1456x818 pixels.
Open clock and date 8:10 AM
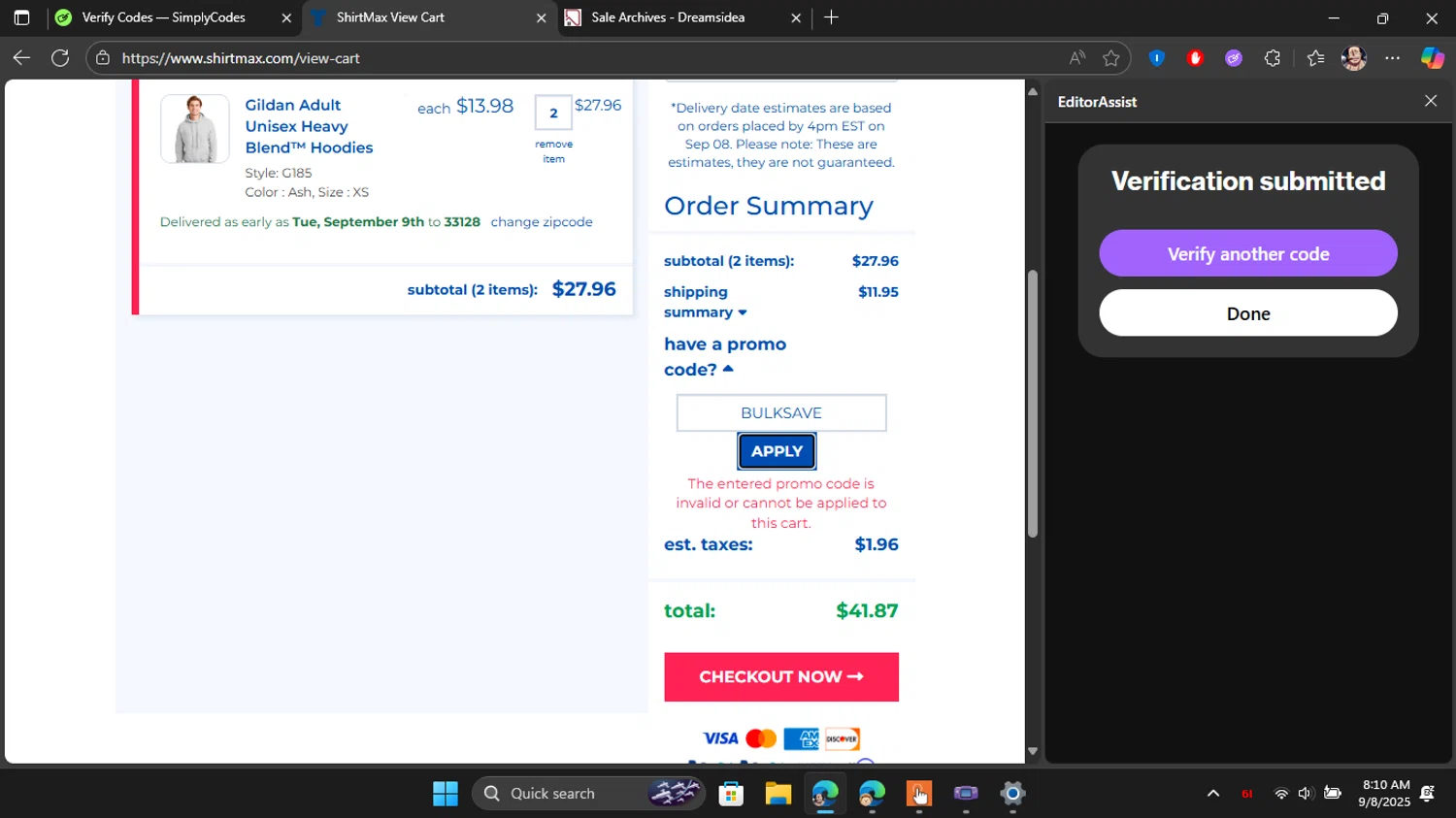click(x=1386, y=794)
